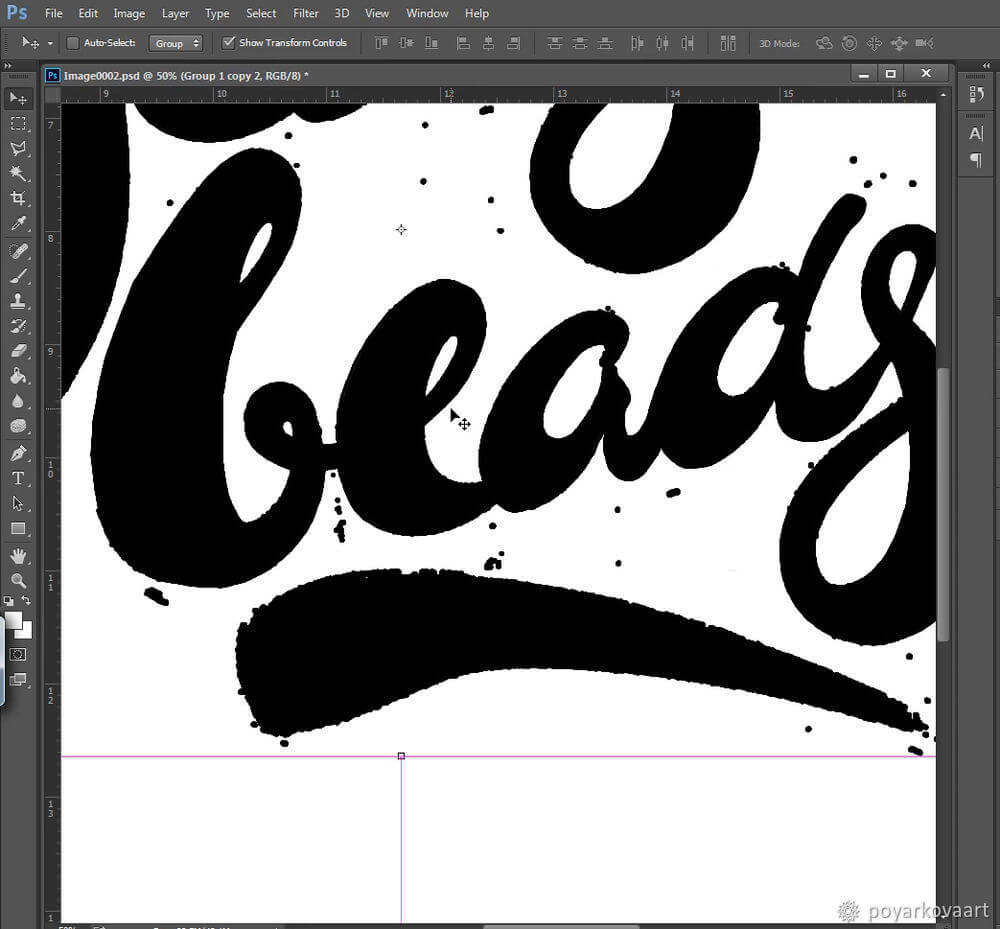Select the Blur tool
The height and width of the screenshot is (929, 1000).
[18, 400]
